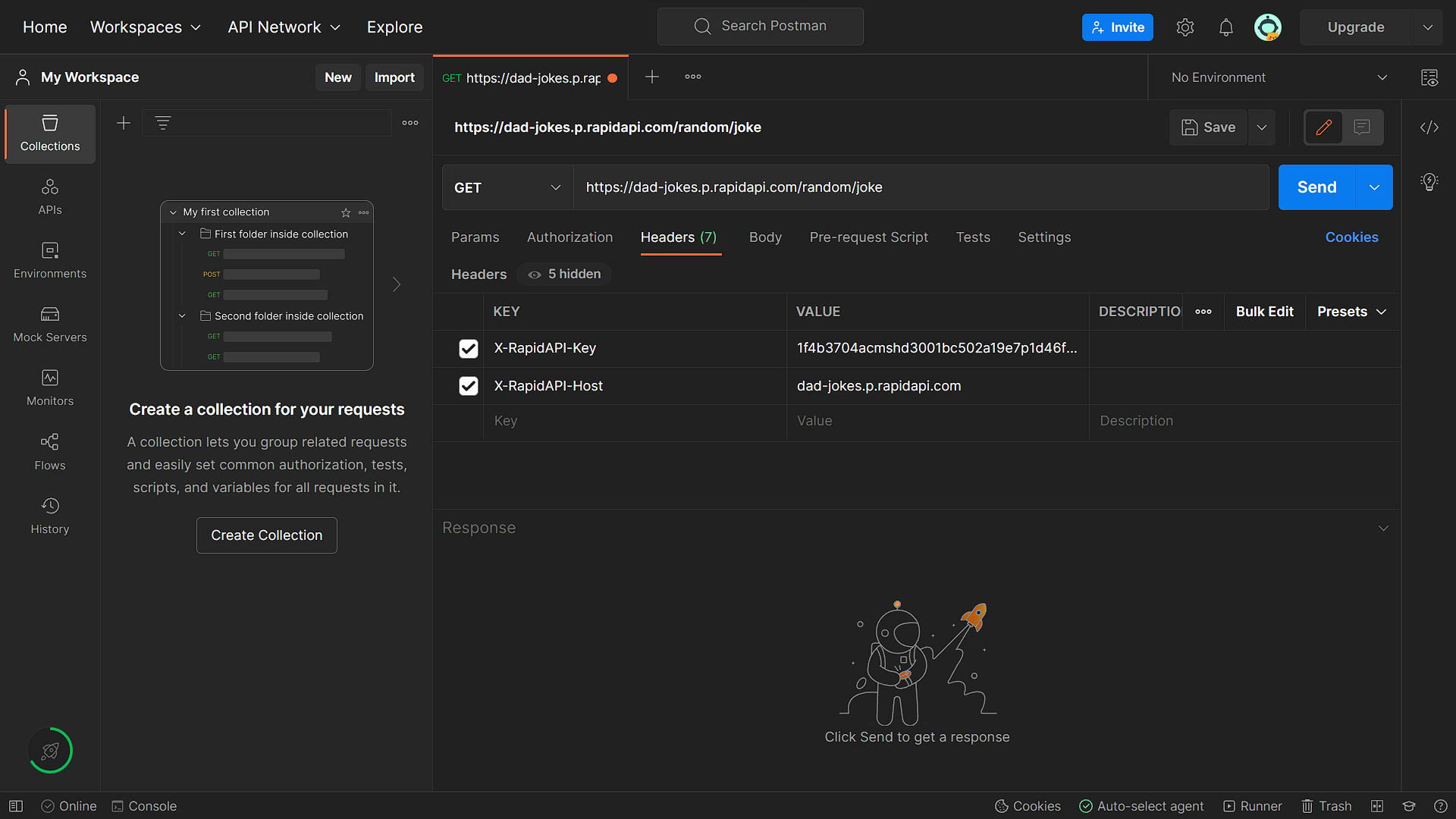Image resolution: width=1456 pixels, height=819 pixels.
Task: Click Auto-select agent in status bar
Action: pyautogui.click(x=1141, y=806)
